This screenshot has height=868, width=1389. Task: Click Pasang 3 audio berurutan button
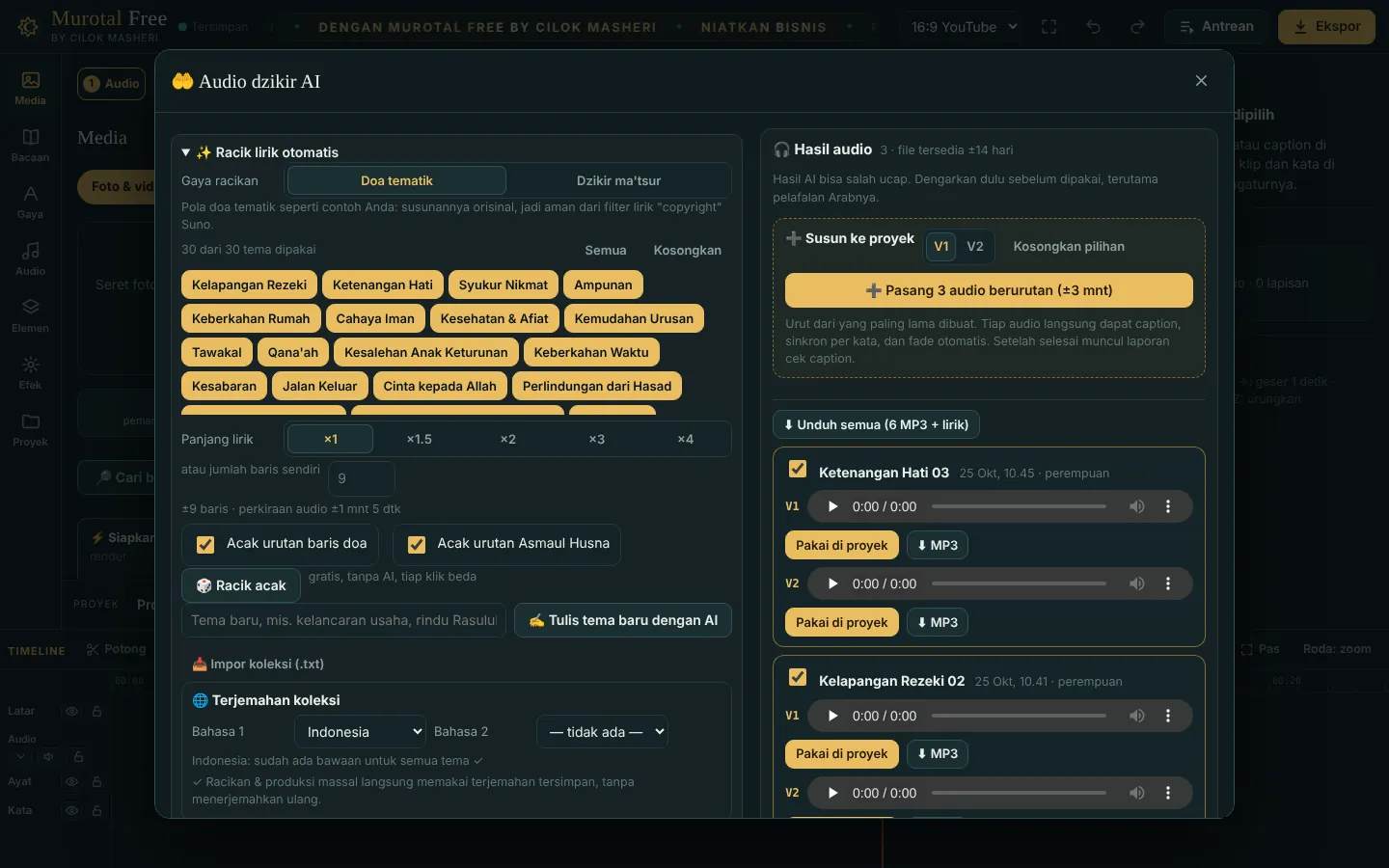[x=989, y=290]
